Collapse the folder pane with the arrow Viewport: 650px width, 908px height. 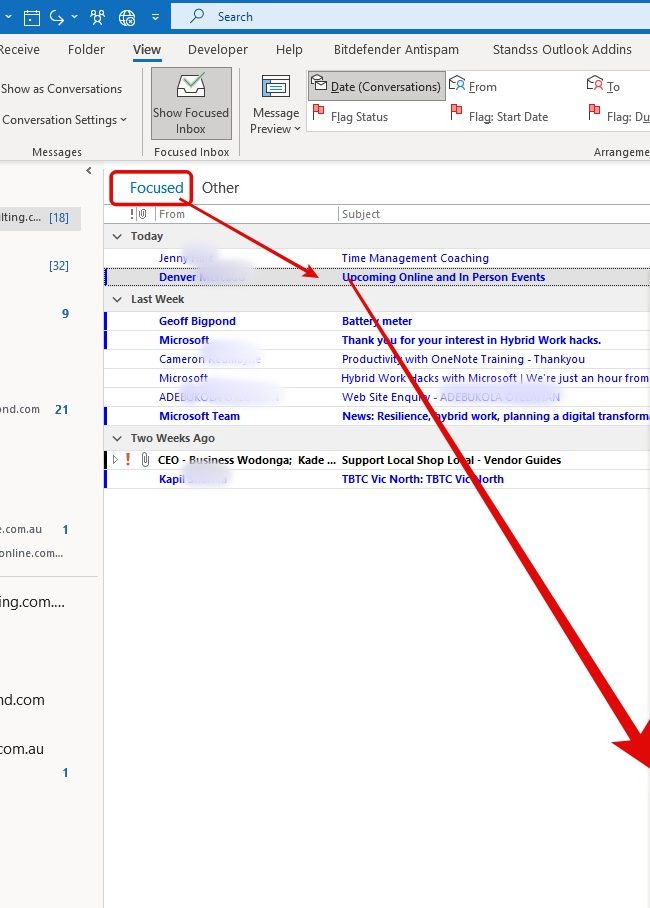click(89, 170)
